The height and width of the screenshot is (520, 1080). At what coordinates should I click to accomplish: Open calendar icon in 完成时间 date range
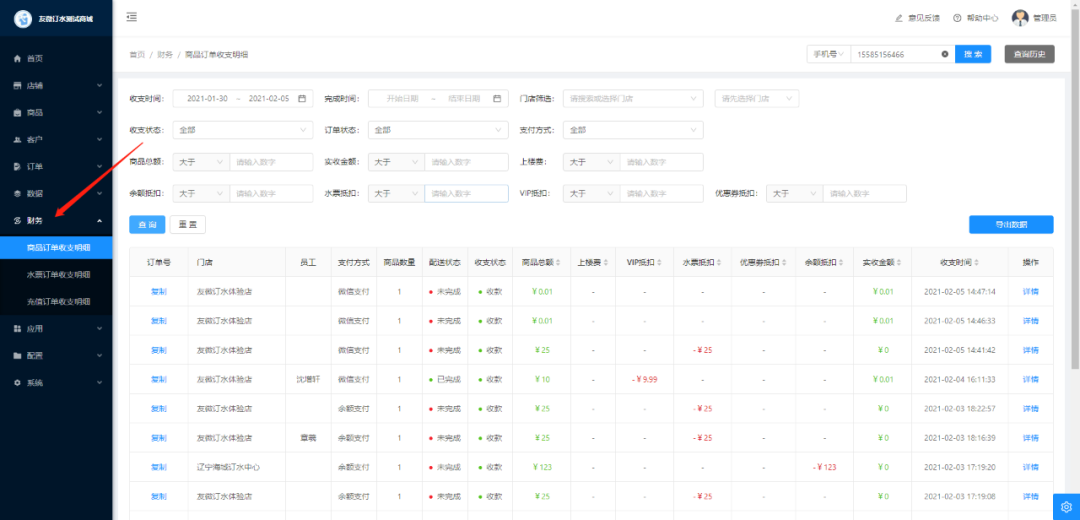click(497, 98)
